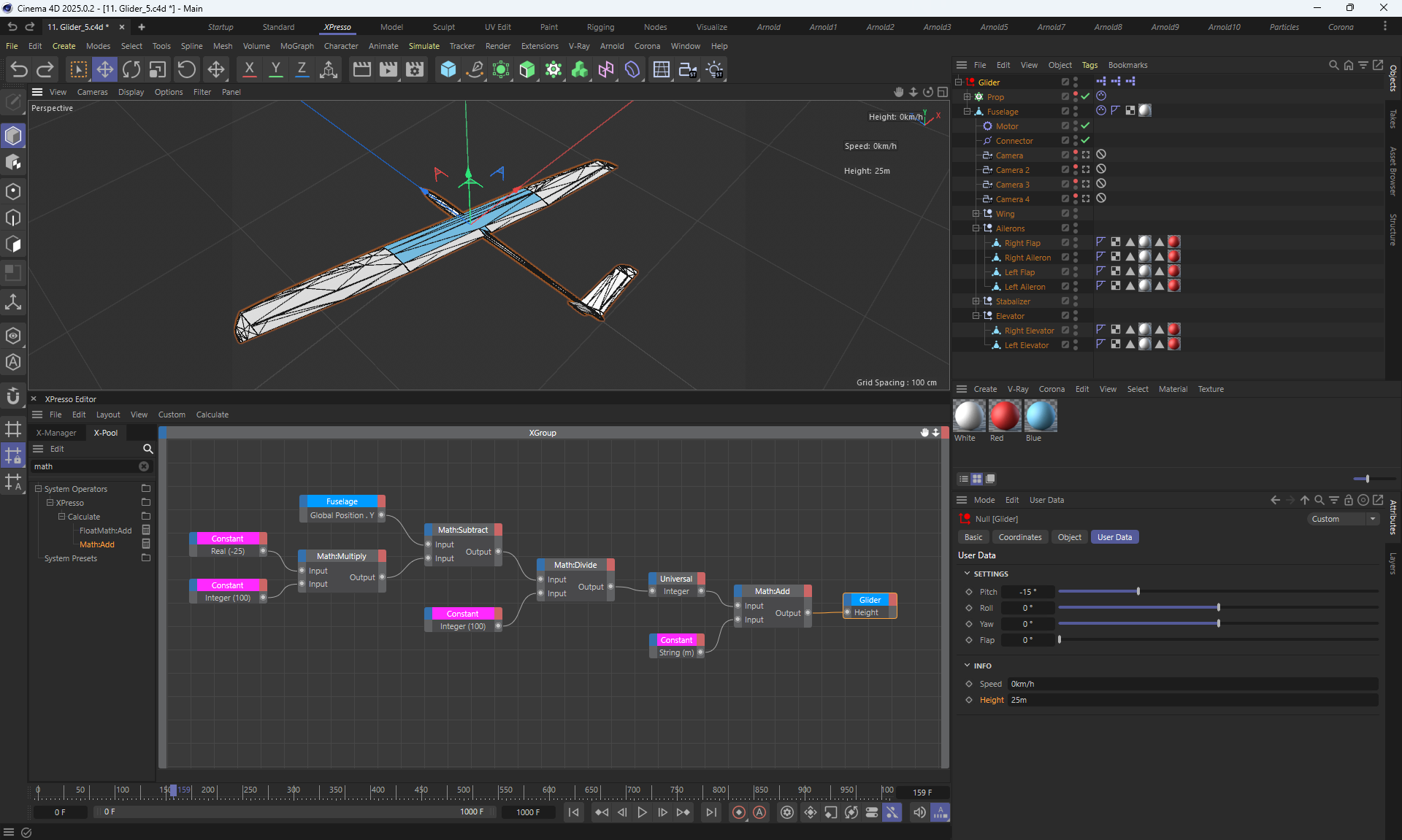
Task: Expand the Stabalizer object tree
Action: click(x=976, y=301)
